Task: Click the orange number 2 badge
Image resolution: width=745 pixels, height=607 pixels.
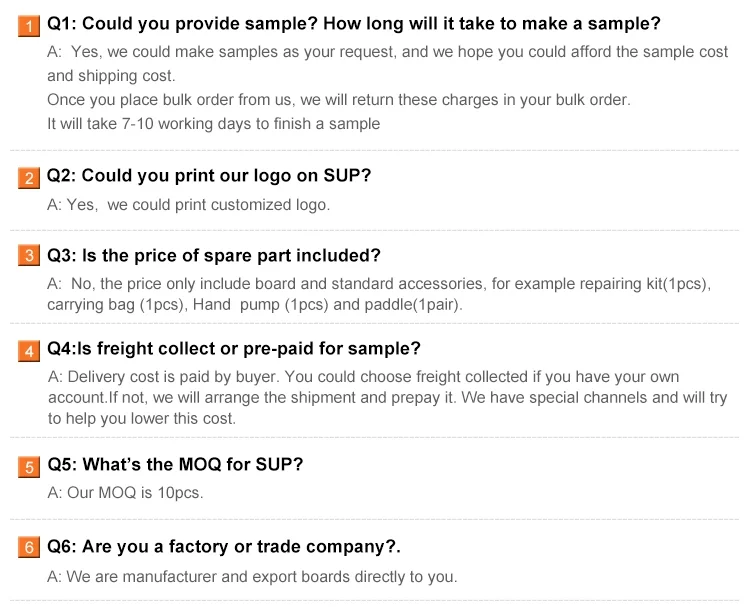Action: [30, 178]
